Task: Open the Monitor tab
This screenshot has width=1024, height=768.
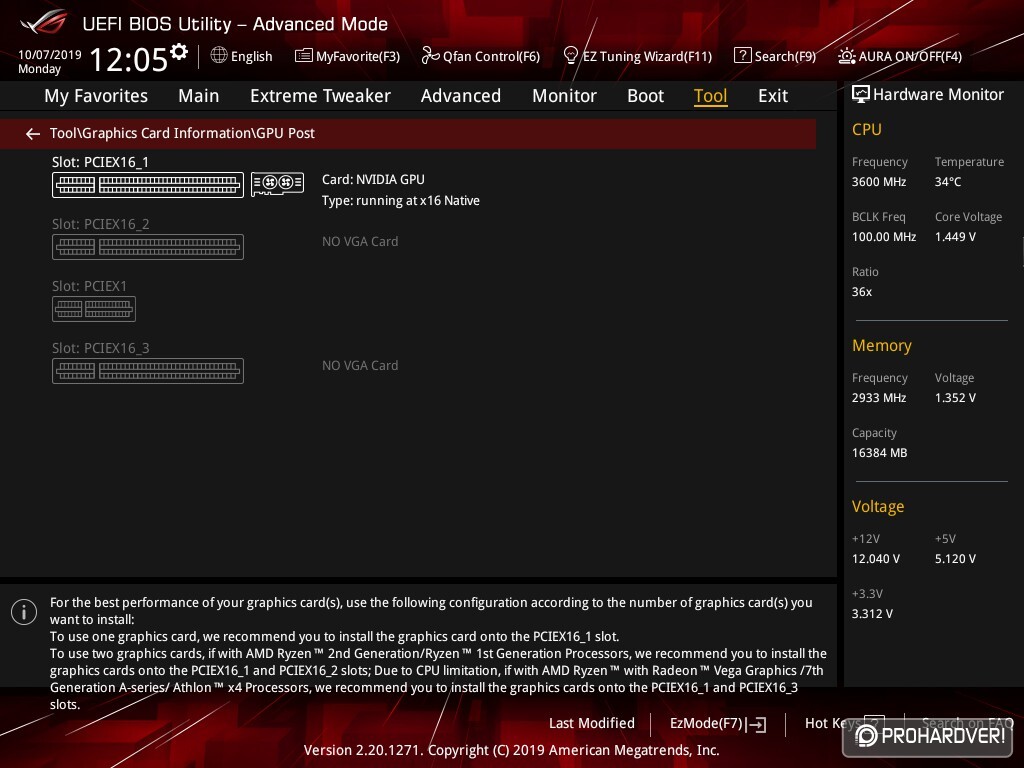Action: coord(564,96)
